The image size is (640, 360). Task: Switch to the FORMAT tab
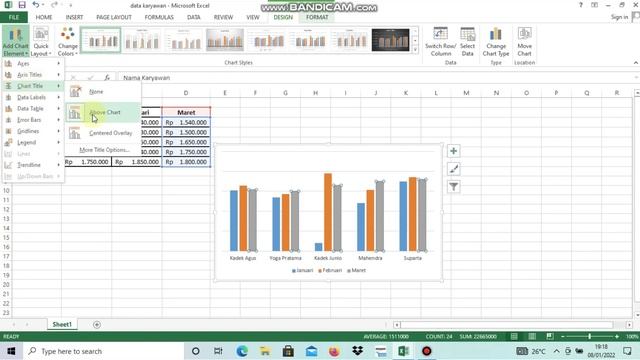tap(317, 17)
